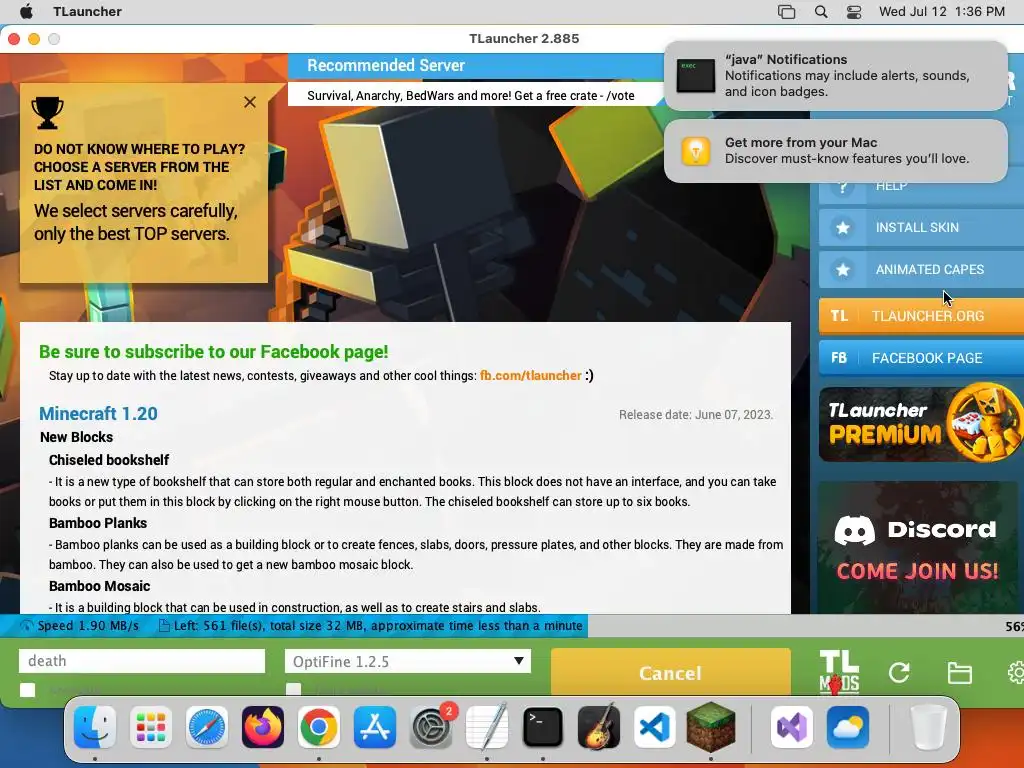Open Spotlight search in menu bar
Viewport: 1024px width, 768px height.
821,12
